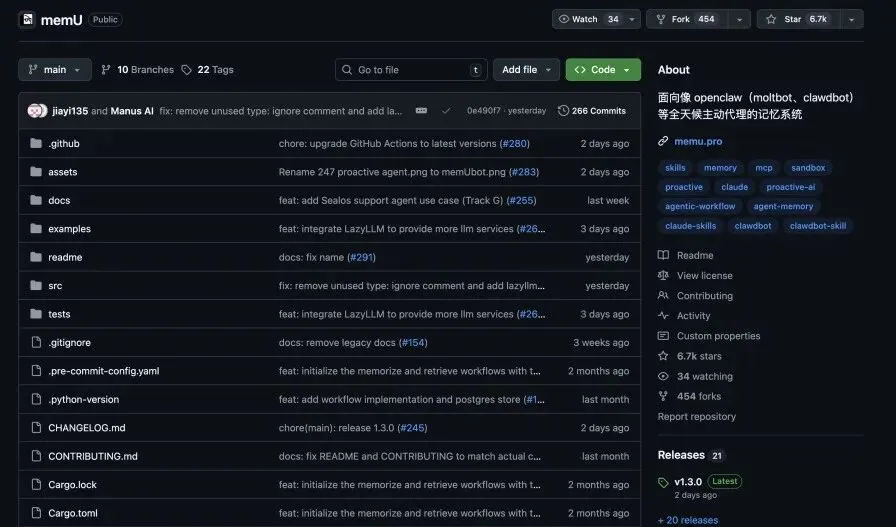Show the + 20 releases link
Viewport: 896px width, 527px height.
click(687, 520)
